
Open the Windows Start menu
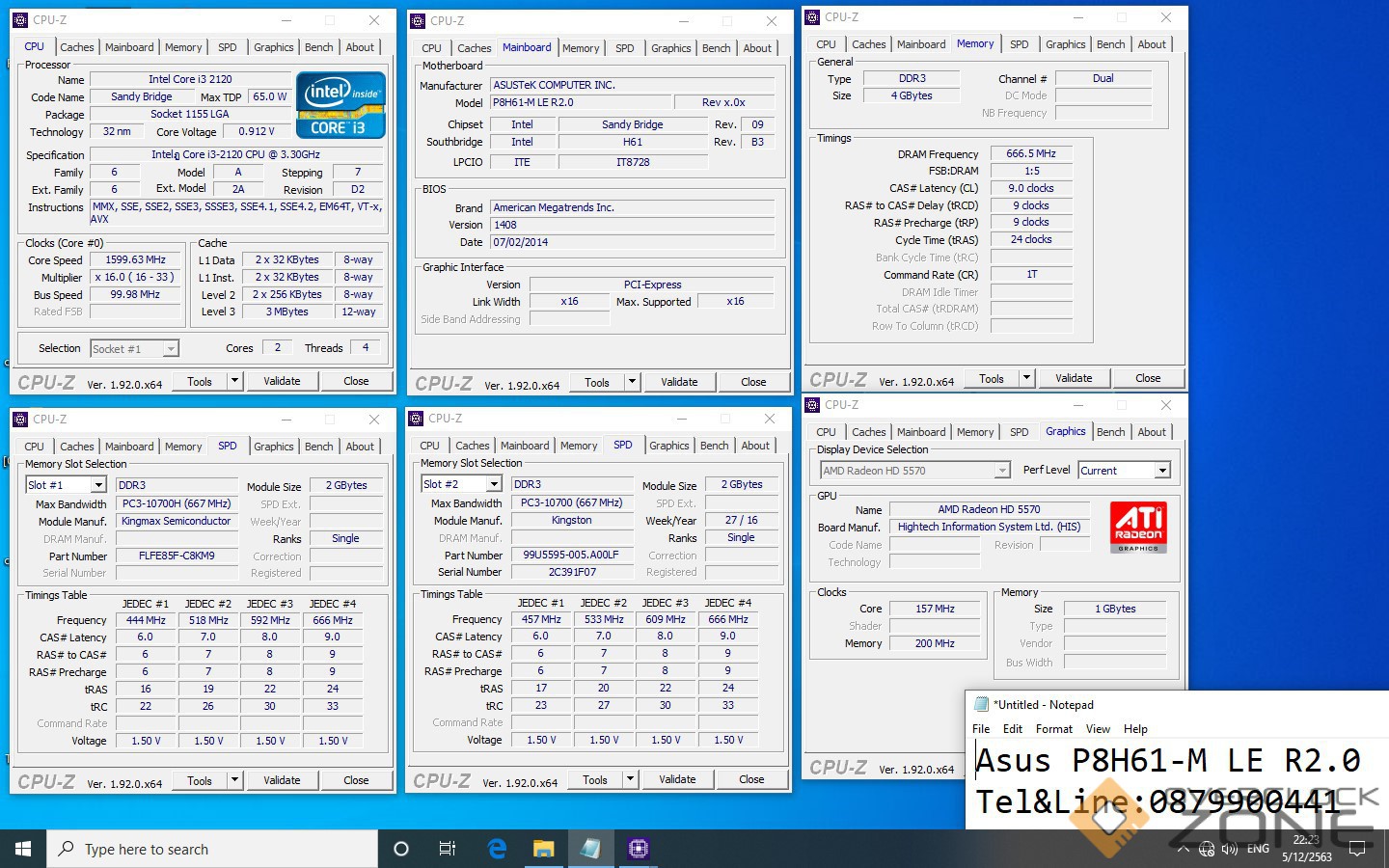[x=23, y=849]
